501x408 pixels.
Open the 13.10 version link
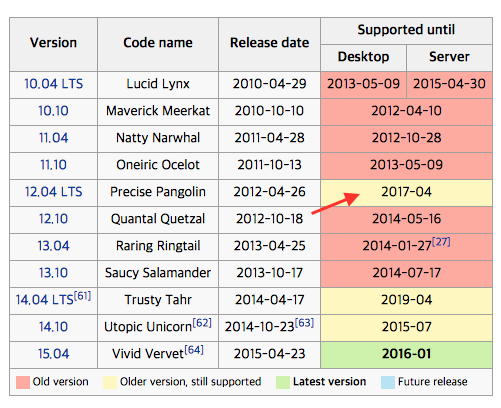pyautogui.click(x=53, y=273)
